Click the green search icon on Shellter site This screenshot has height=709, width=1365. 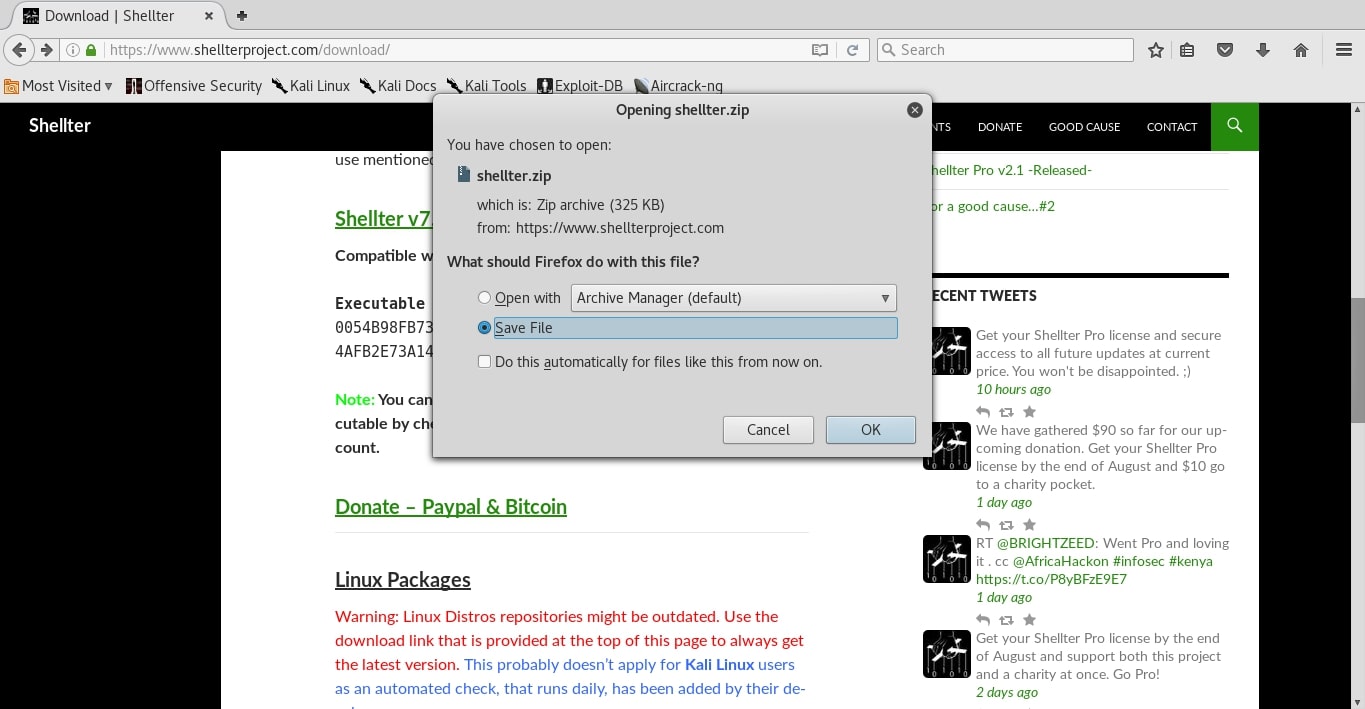click(1235, 126)
